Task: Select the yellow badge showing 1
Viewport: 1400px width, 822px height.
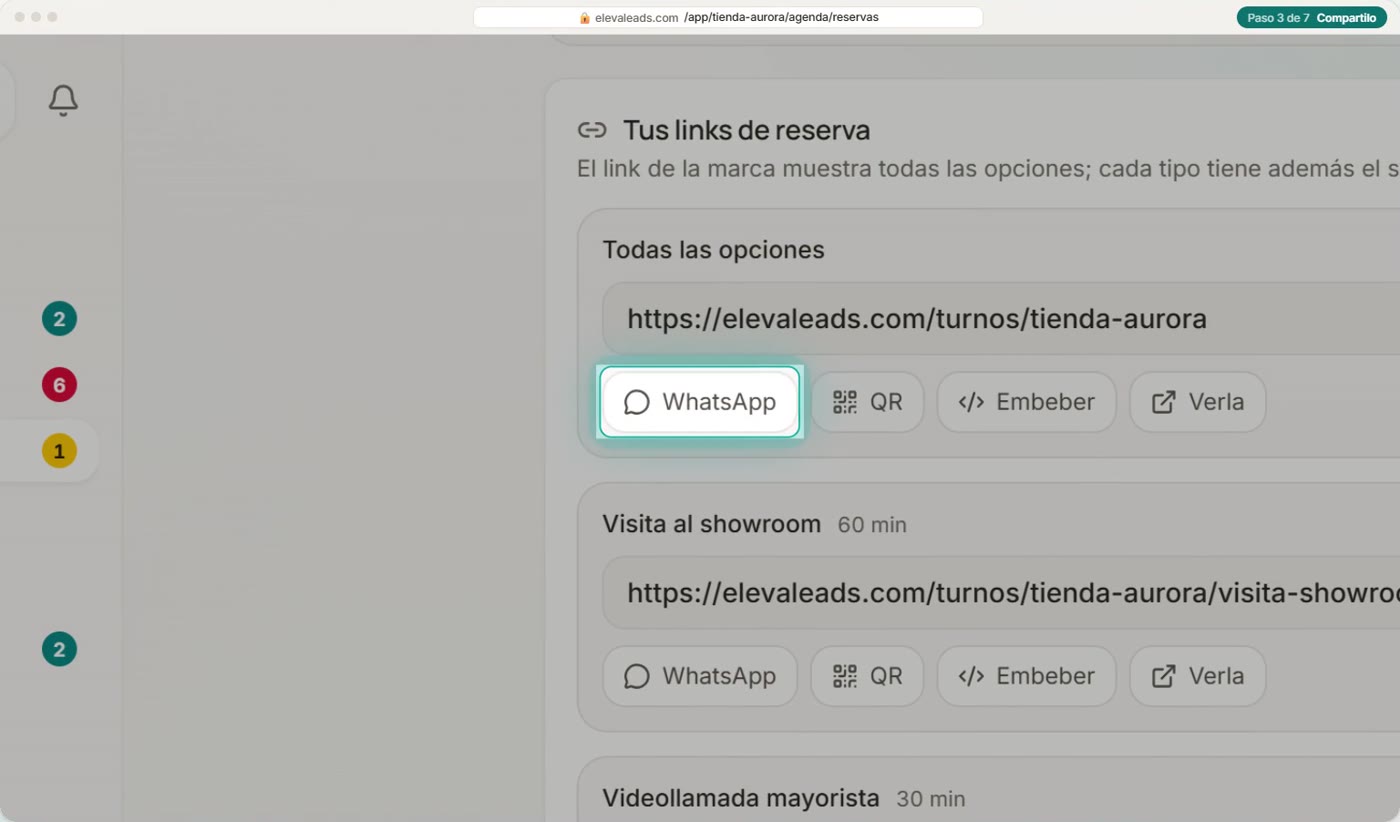Action: [x=59, y=451]
